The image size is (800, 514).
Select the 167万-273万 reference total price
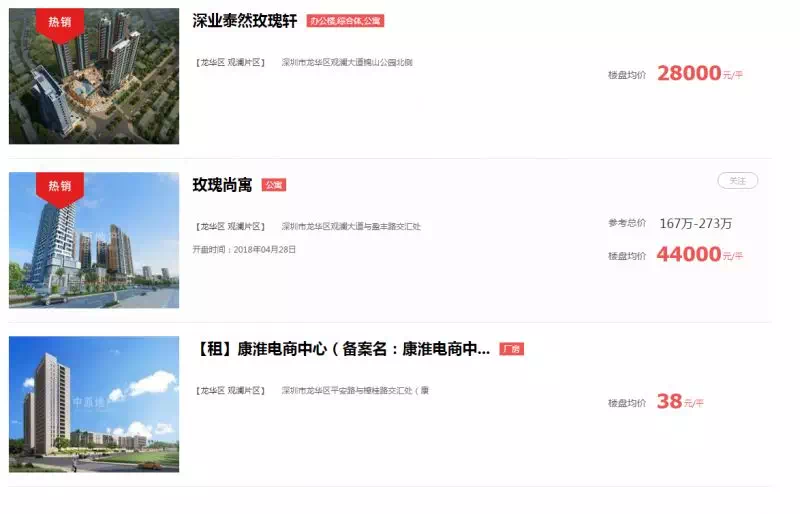point(696,224)
